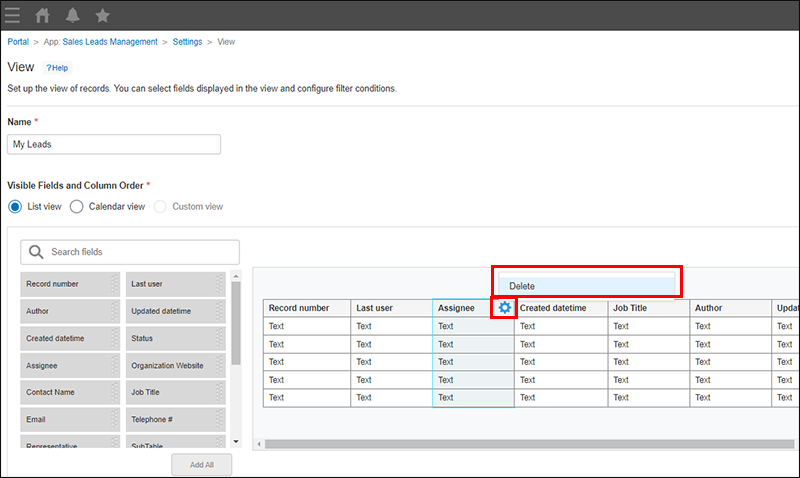The width and height of the screenshot is (800, 478).
Task: Go to the Home portal icon
Action: click(42, 15)
